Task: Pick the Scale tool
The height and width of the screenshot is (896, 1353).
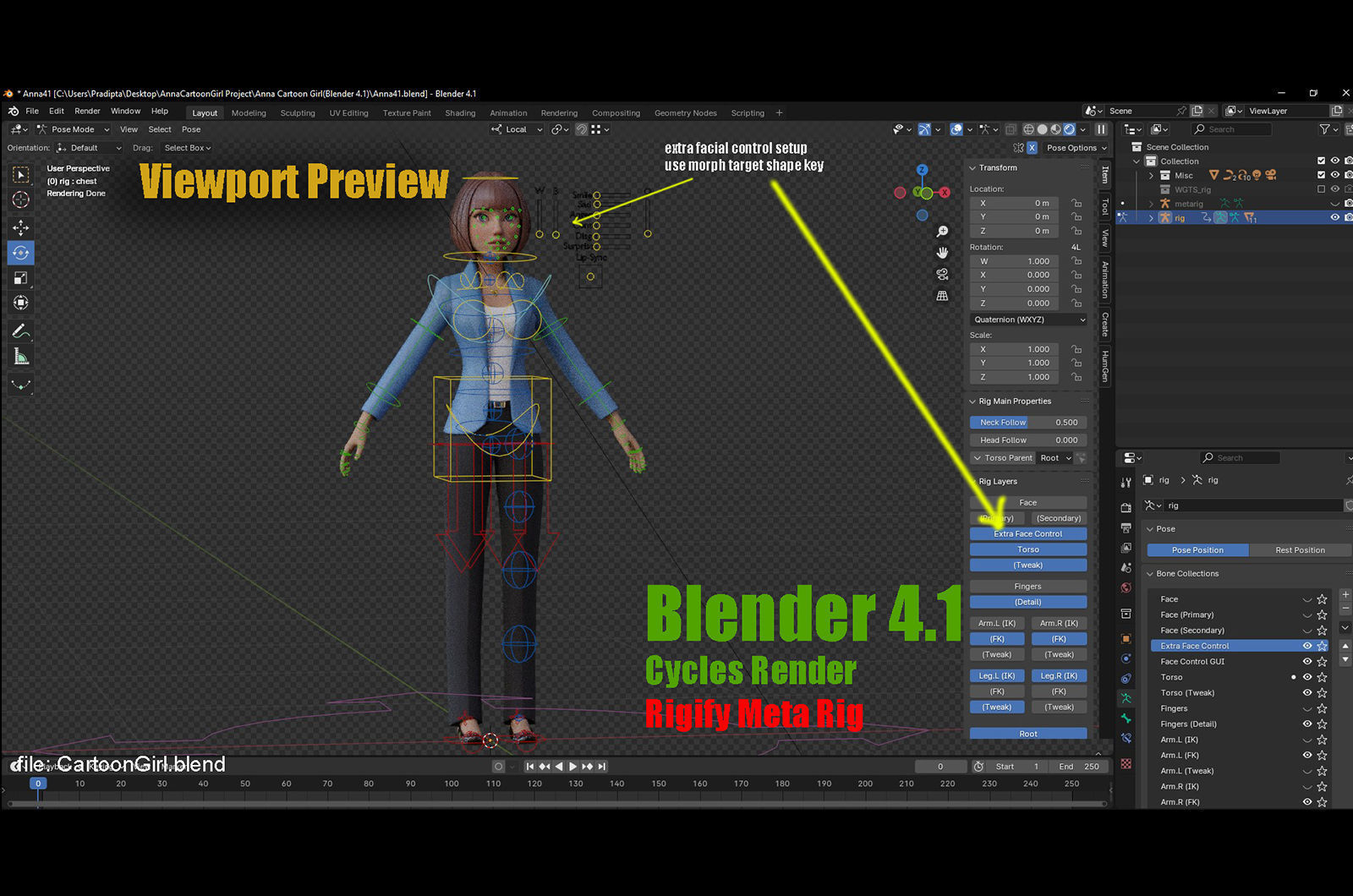Action: coord(21,277)
